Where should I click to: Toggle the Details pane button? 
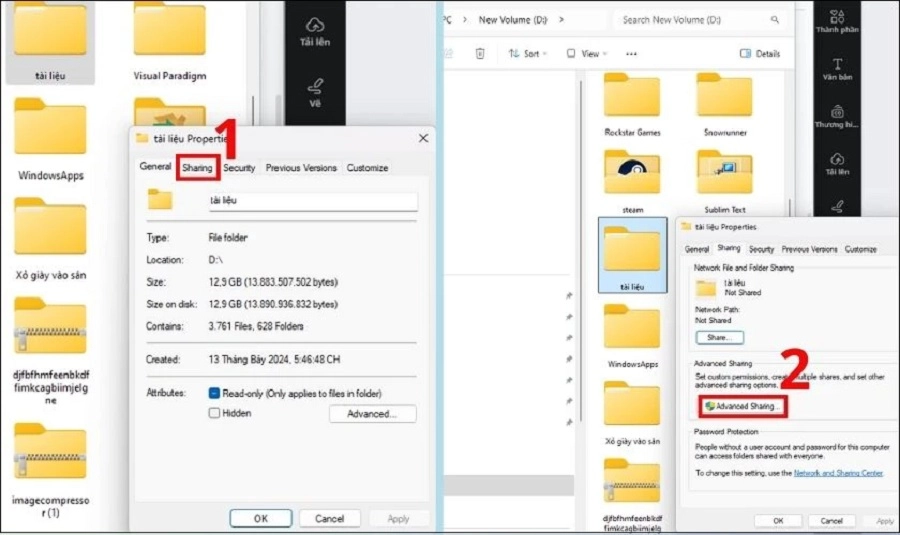click(x=760, y=53)
